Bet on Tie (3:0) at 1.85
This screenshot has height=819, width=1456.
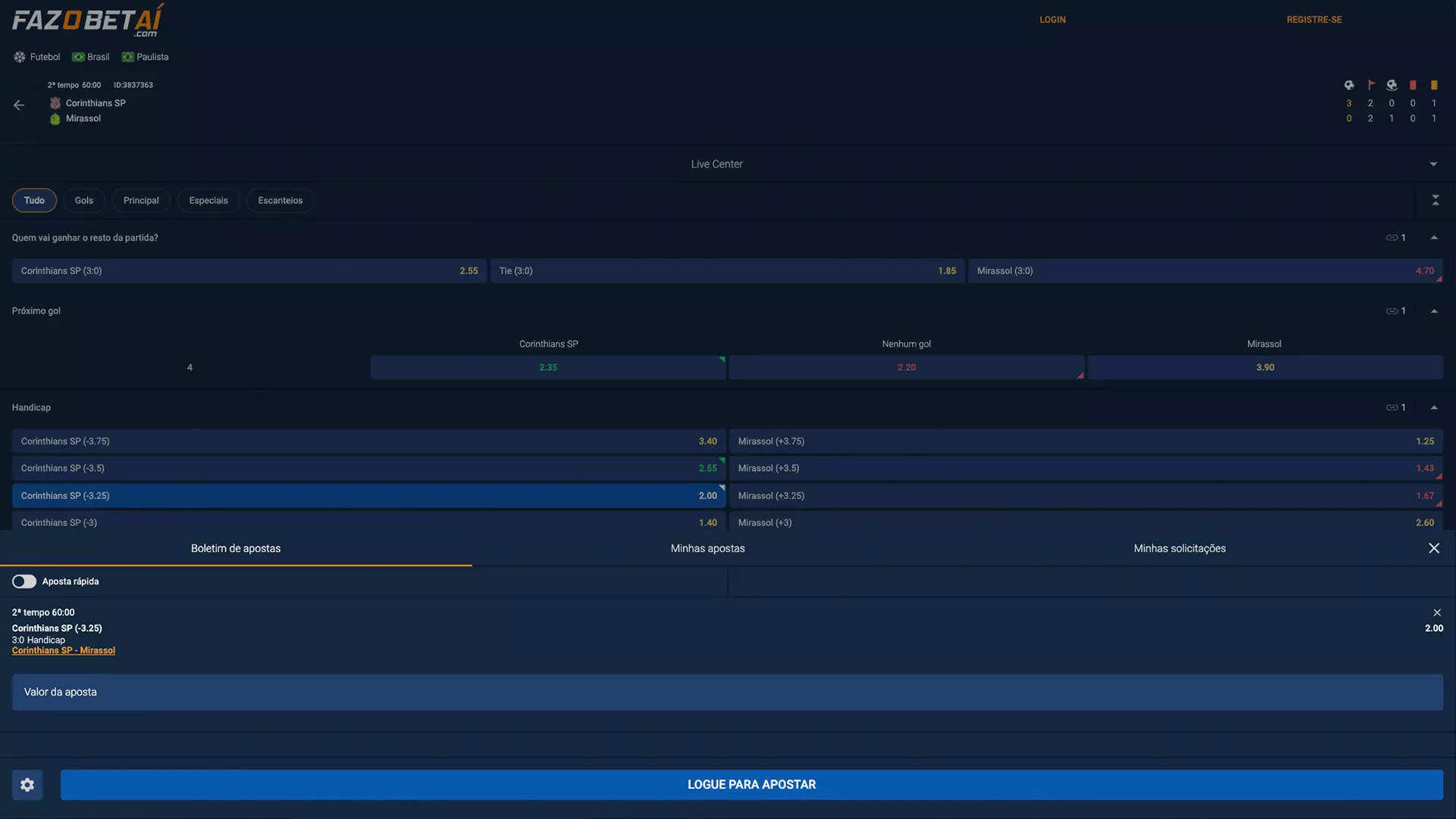727,271
